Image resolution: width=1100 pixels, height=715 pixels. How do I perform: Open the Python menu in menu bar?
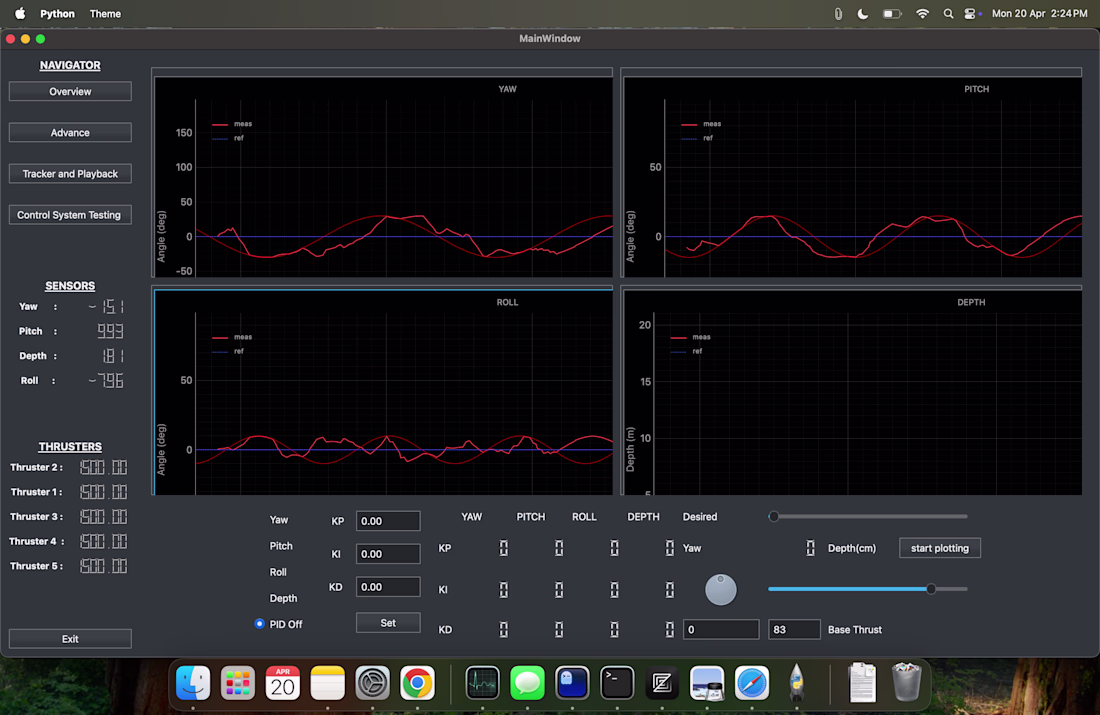pos(57,14)
